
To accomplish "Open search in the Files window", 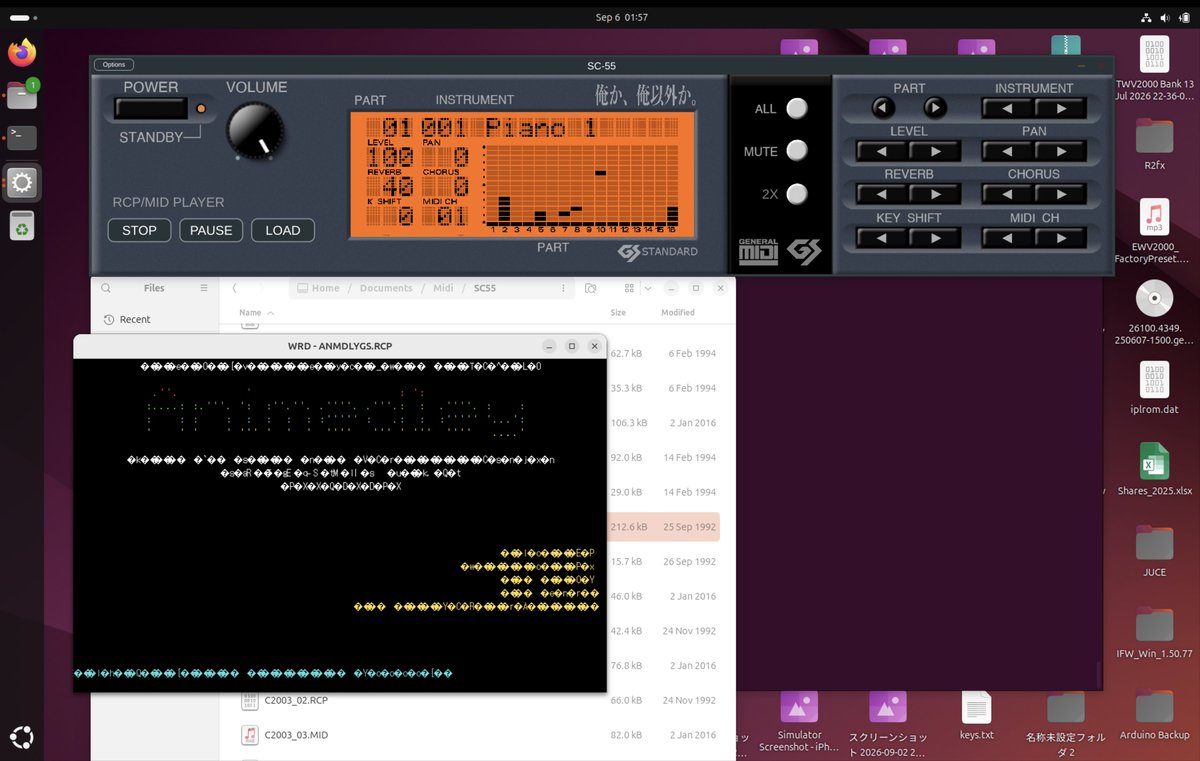I will (x=106, y=288).
